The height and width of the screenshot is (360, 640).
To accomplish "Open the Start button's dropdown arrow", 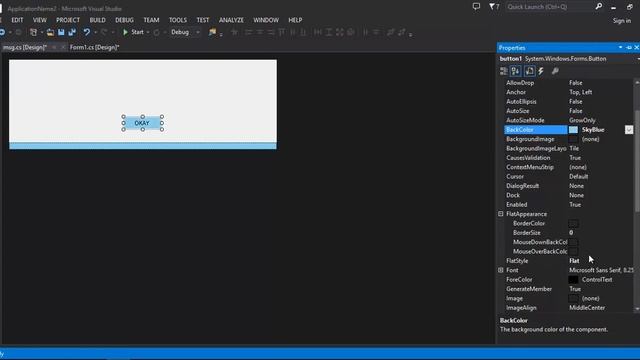I will point(148,32).
